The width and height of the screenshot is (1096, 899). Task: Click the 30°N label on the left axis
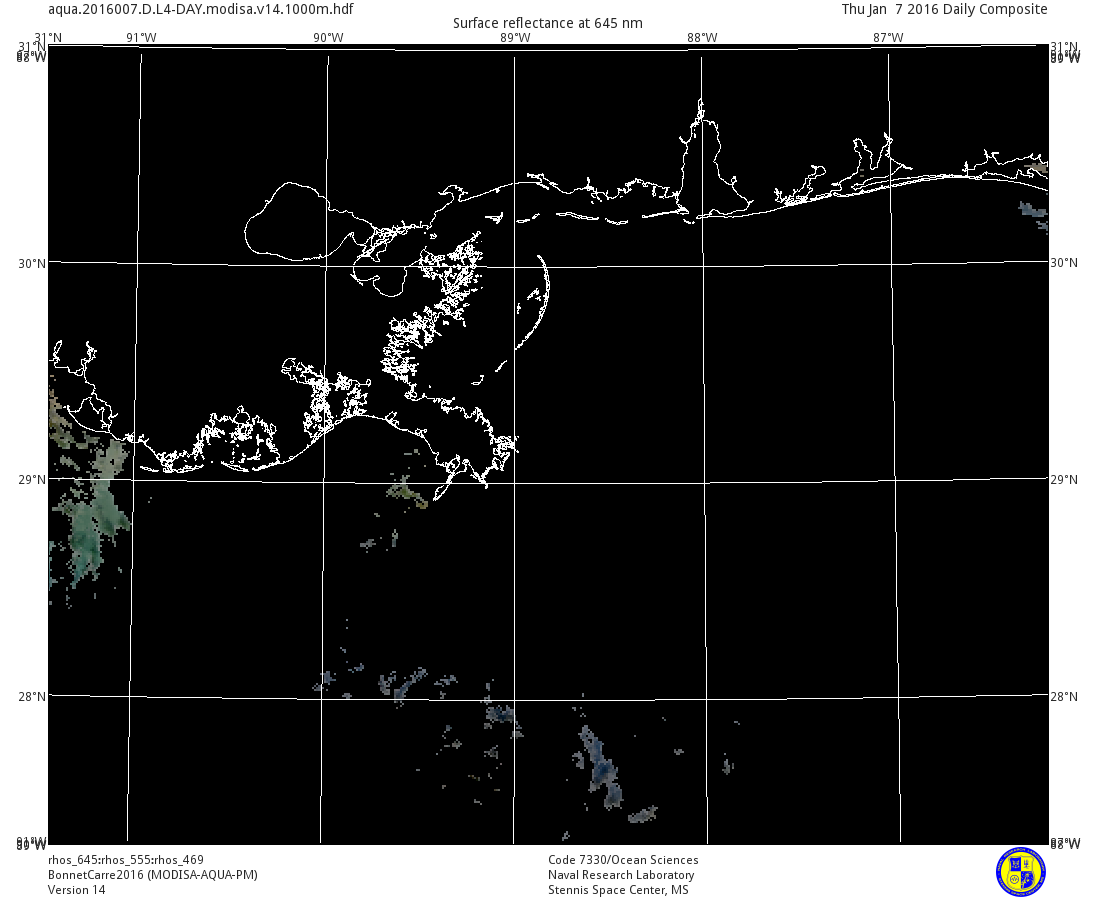(x=33, y=263)
